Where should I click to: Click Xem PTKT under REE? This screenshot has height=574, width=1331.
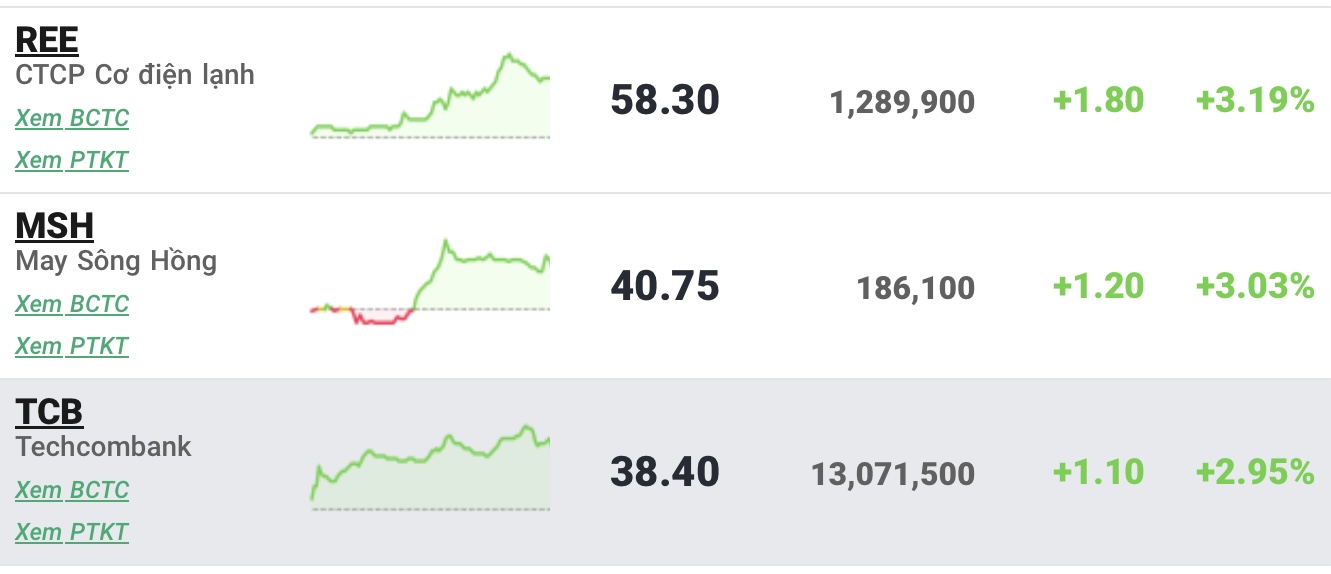coord(72,160)
